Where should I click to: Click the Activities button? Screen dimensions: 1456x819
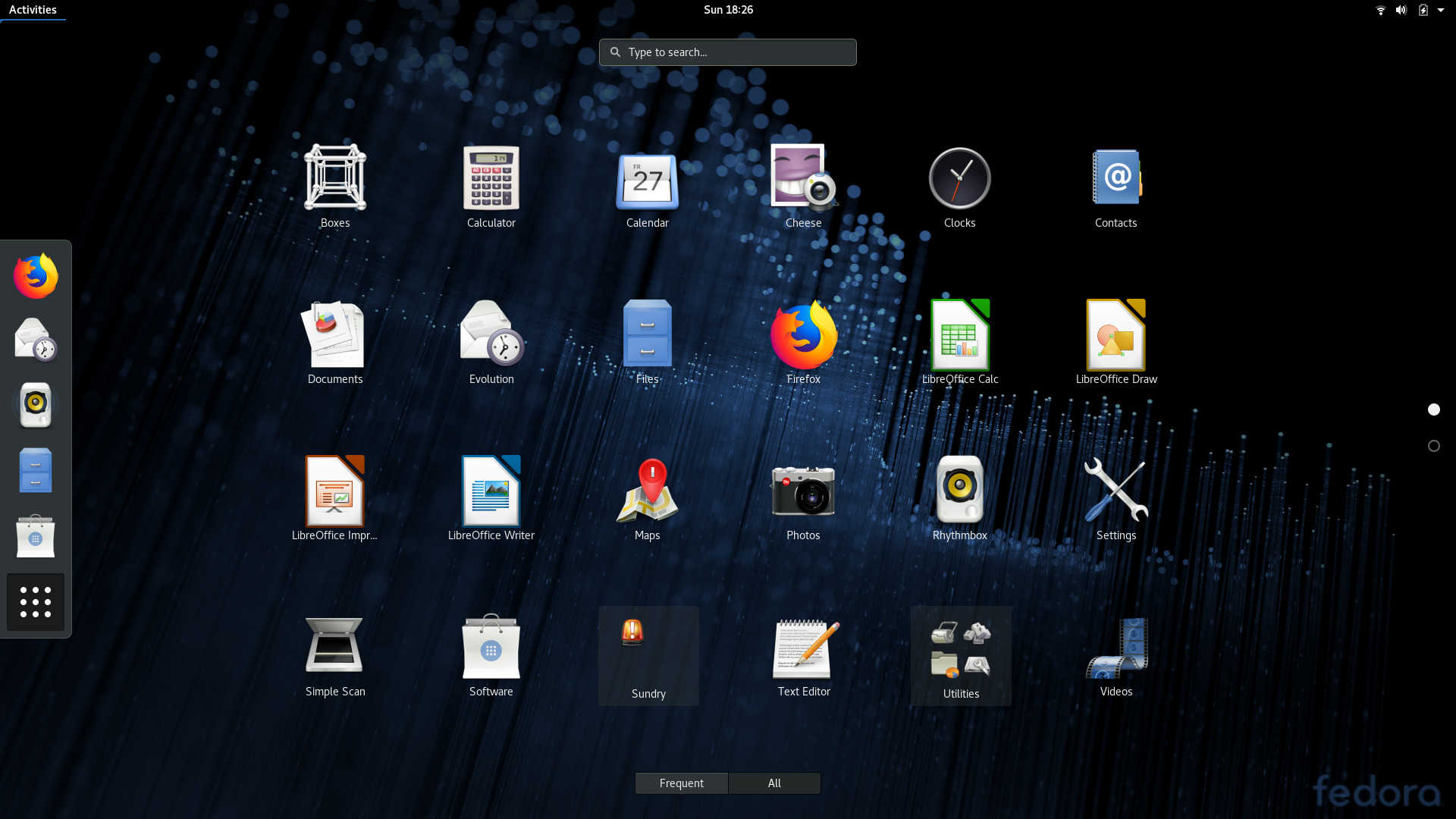click(33, 10)
